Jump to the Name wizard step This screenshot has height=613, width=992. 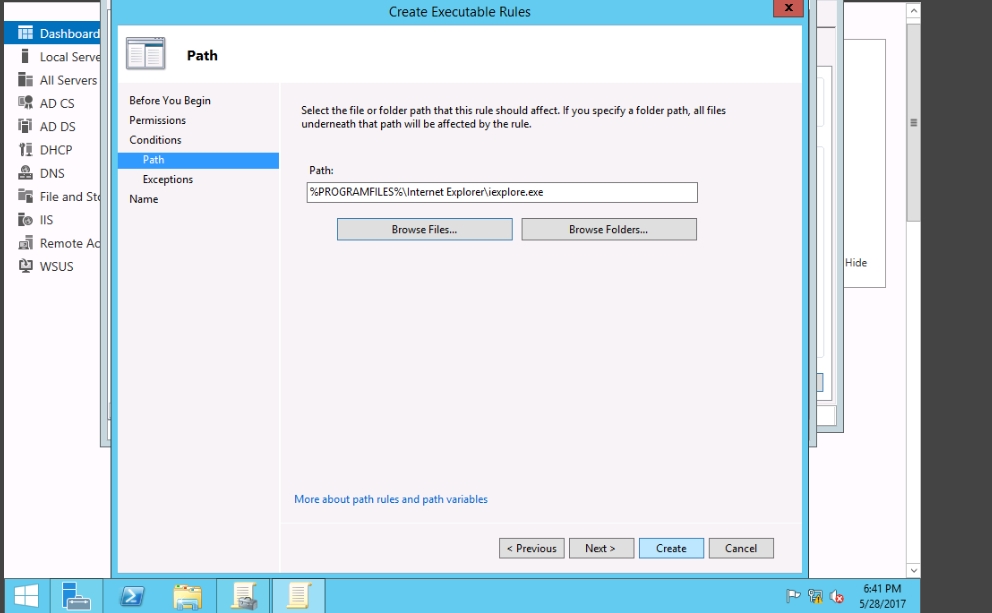tap(143, 199)
